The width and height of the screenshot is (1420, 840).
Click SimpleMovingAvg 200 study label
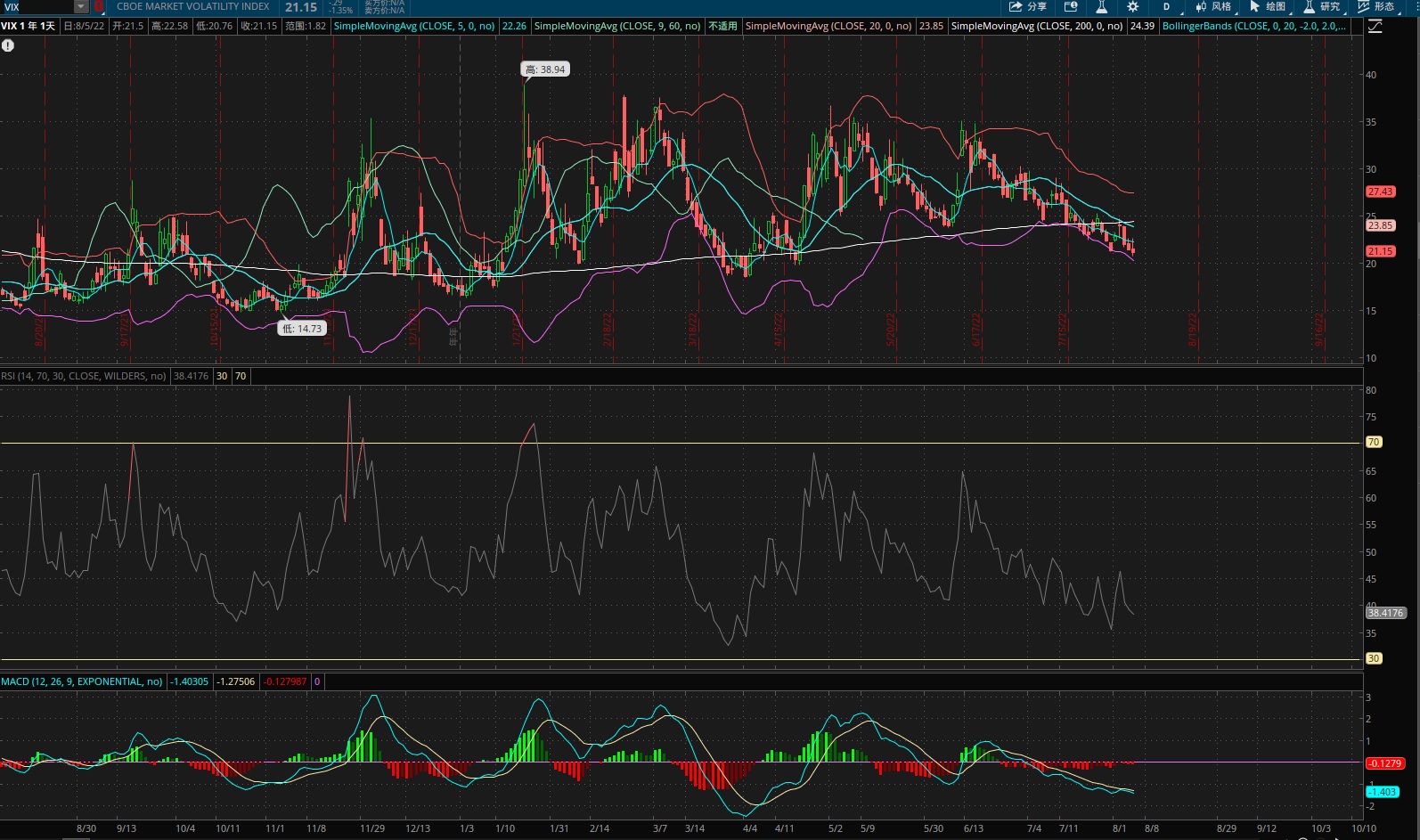pyautogui.click(x=1036, y=26)
